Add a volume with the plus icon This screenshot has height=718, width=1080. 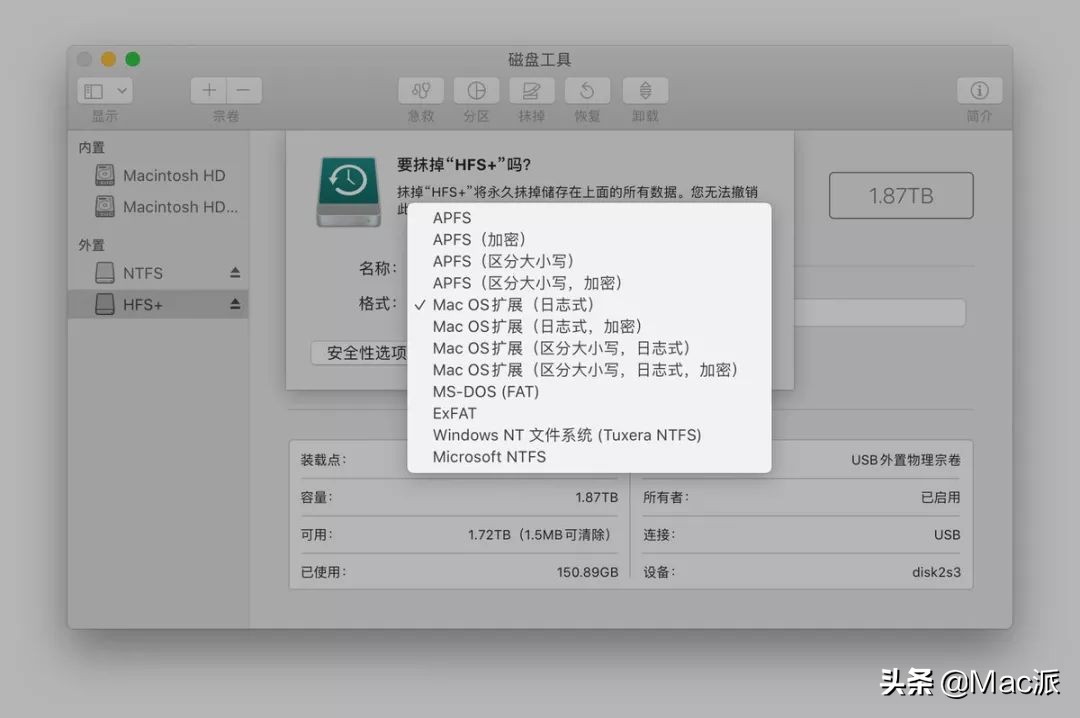207,90
